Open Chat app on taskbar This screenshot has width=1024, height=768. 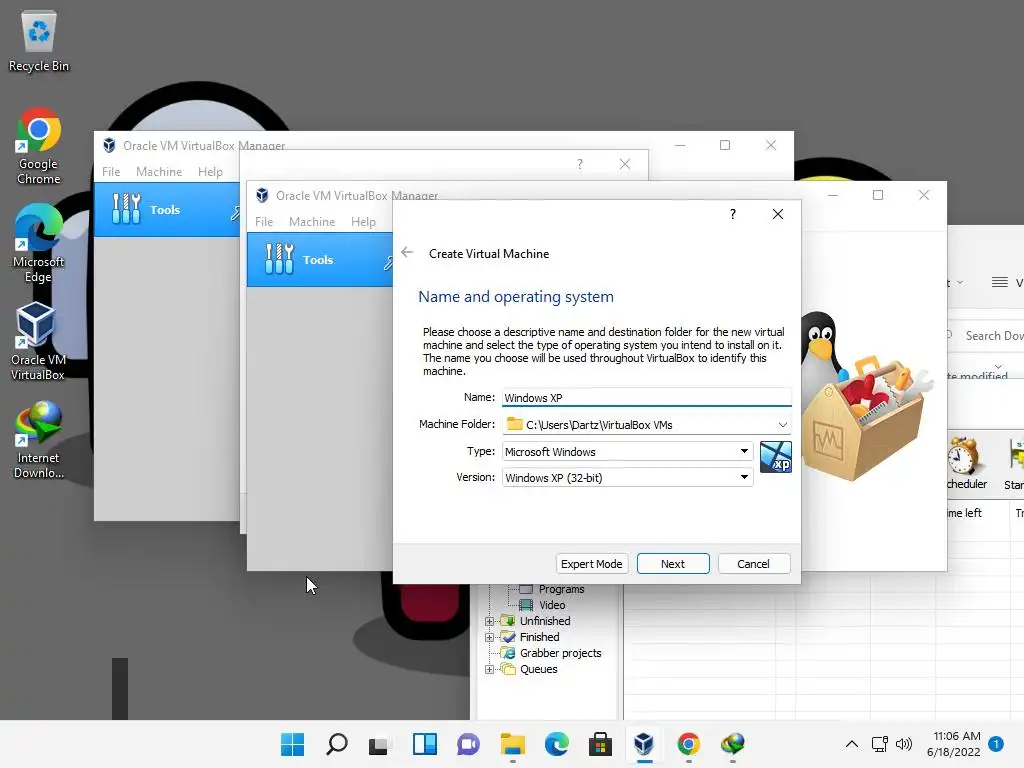(x=468, y=744)
